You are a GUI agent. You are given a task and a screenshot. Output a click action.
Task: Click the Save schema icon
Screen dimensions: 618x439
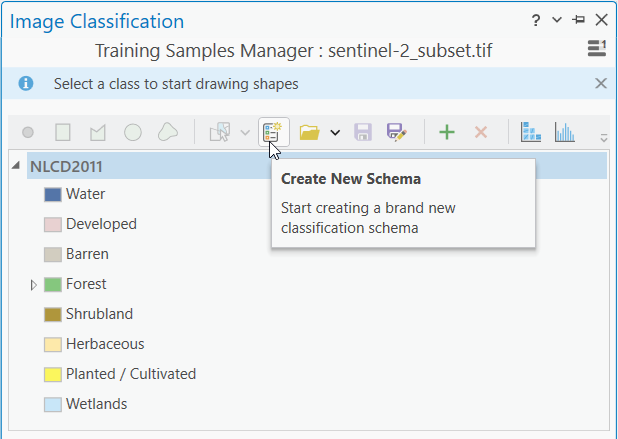[363, 132]
